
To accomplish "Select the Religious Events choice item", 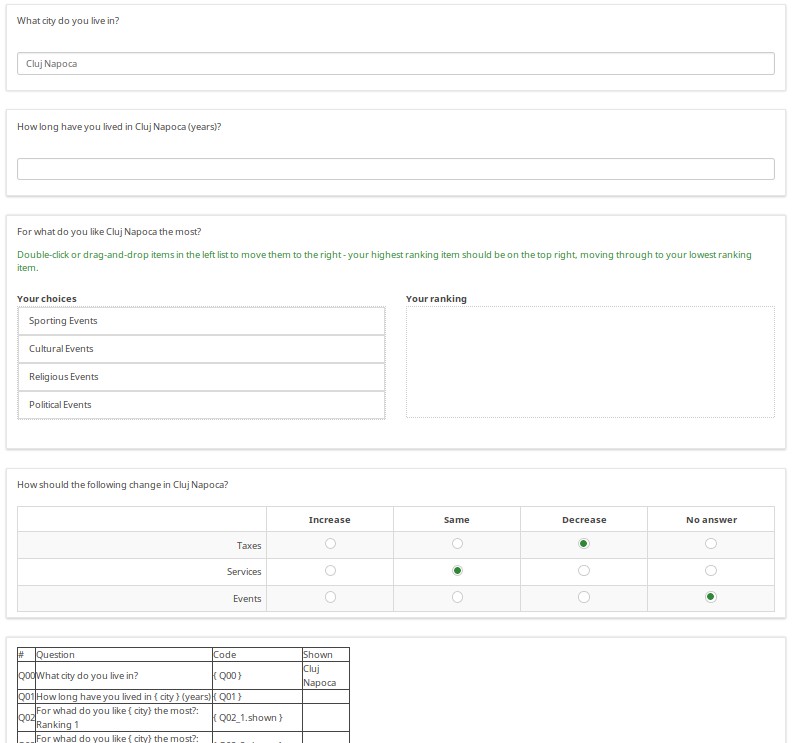I will tap(201, 377).
